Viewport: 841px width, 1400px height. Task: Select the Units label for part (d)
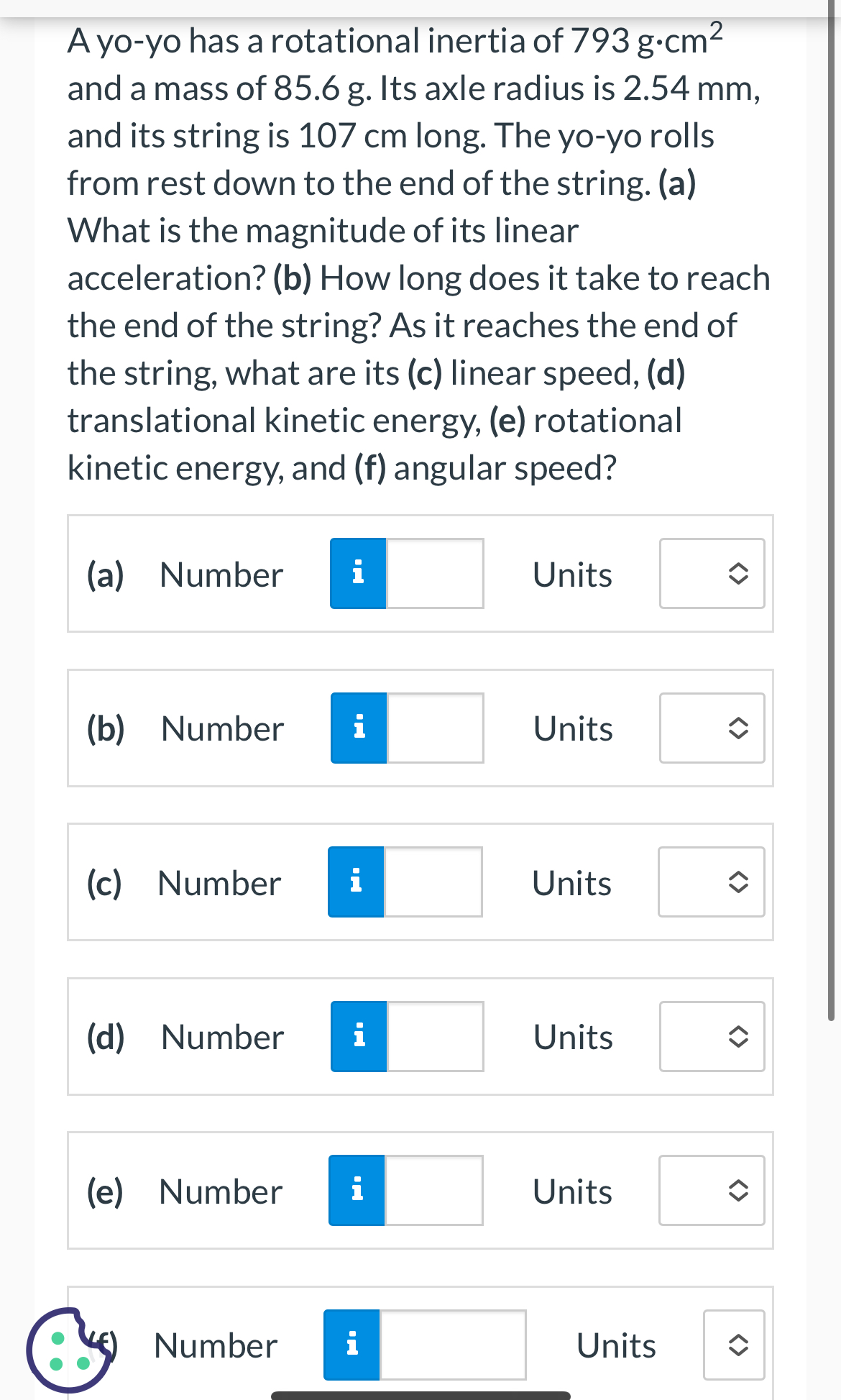571,1035
